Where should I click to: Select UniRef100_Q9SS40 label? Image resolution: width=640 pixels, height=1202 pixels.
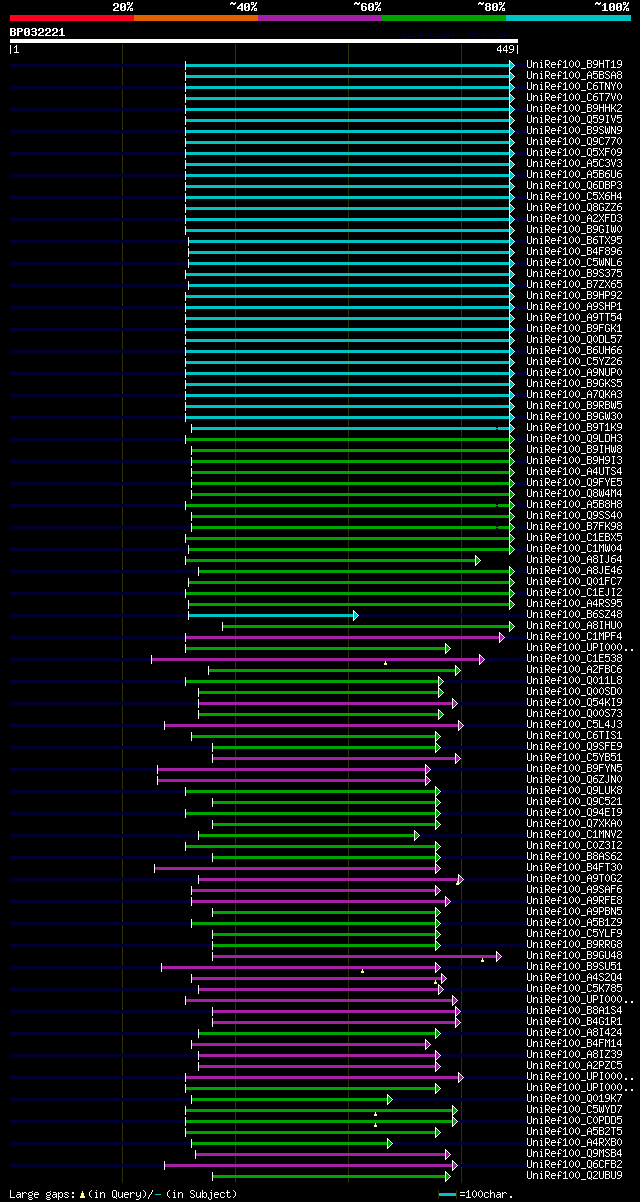(x=574, y=515)
